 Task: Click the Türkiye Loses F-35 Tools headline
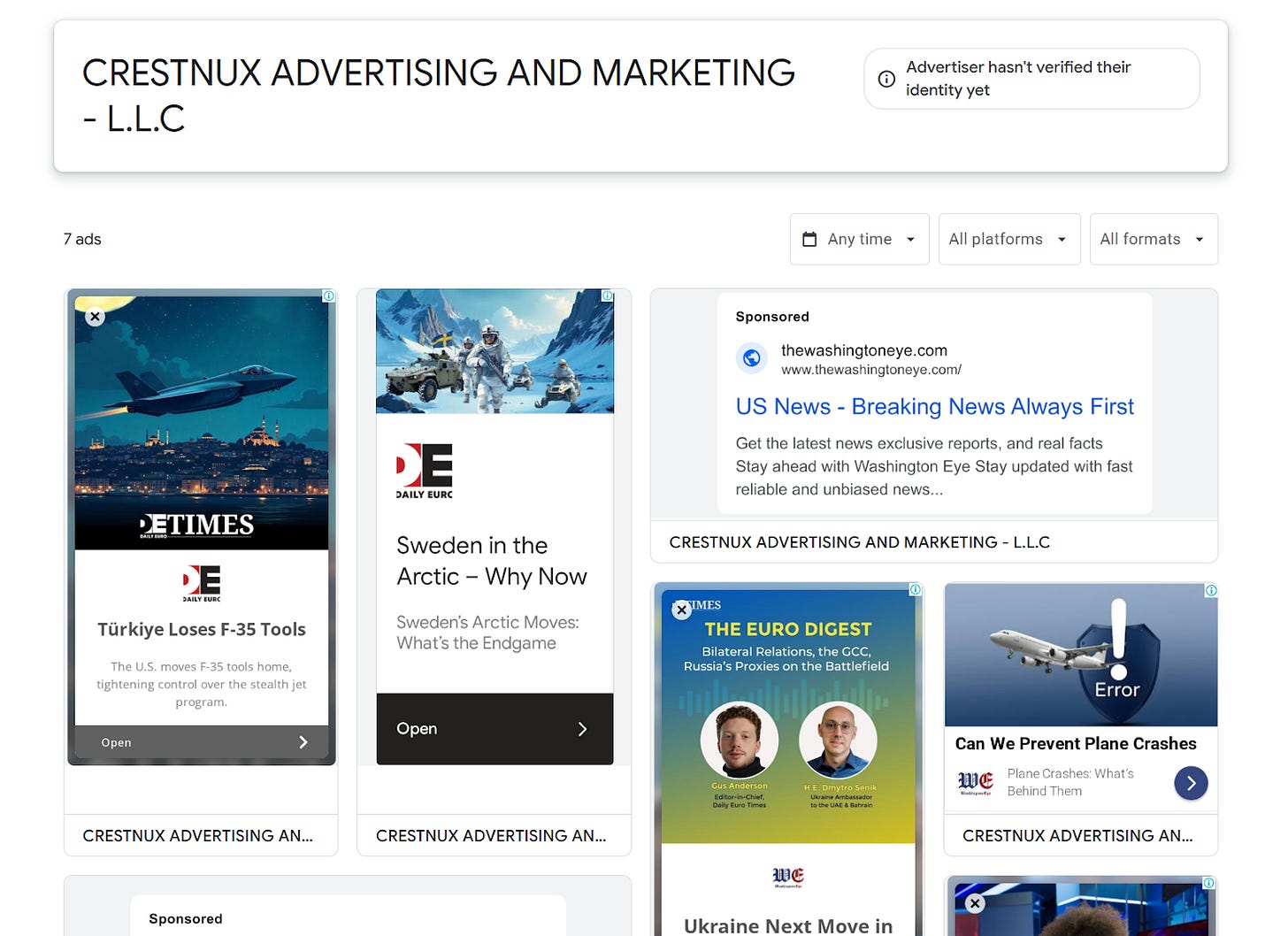click(202, 630)
